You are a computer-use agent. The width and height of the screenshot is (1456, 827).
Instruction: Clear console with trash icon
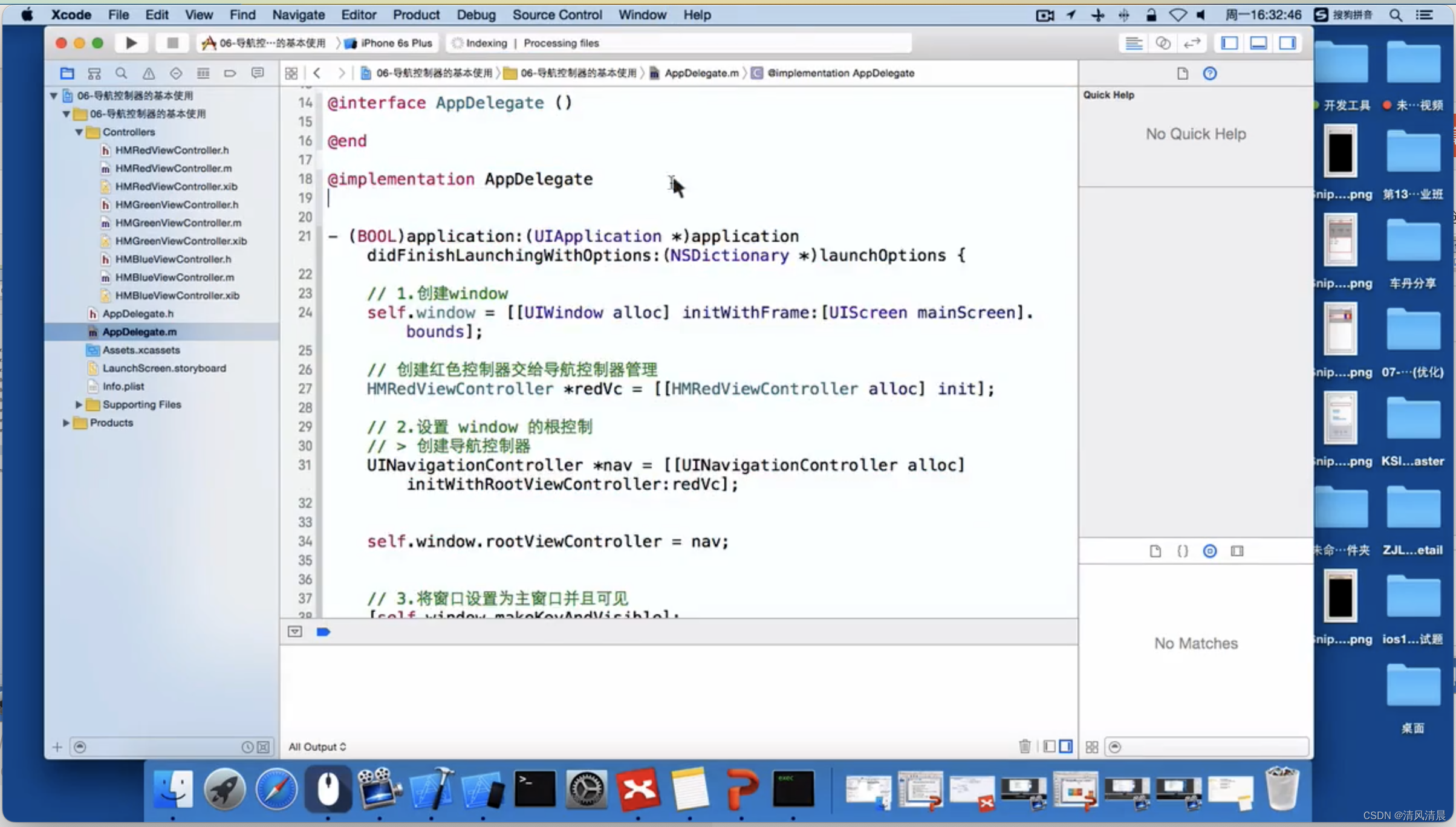pyautogui.click(x=1024, y=747)
